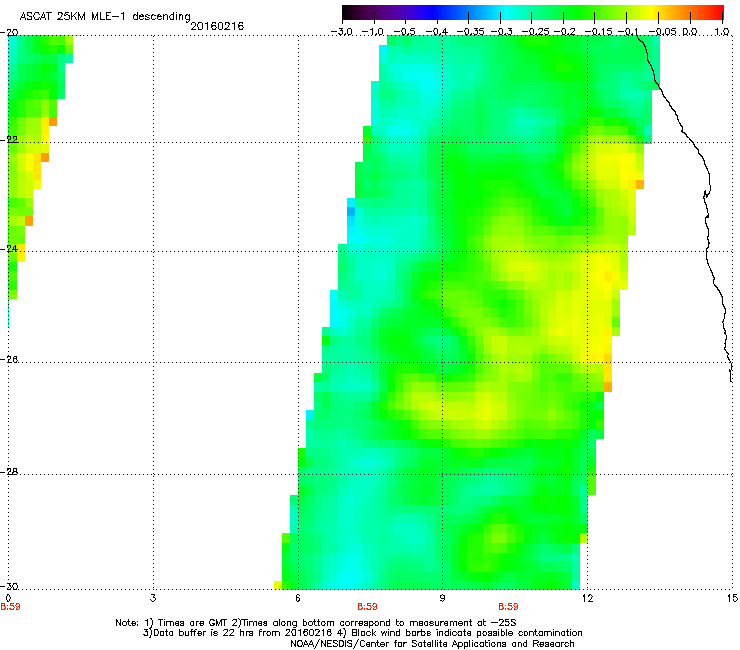The height and width of the screenshot is (650, 740).
Task: Click the longitude 6 axis label
Action: click(298, 599)
